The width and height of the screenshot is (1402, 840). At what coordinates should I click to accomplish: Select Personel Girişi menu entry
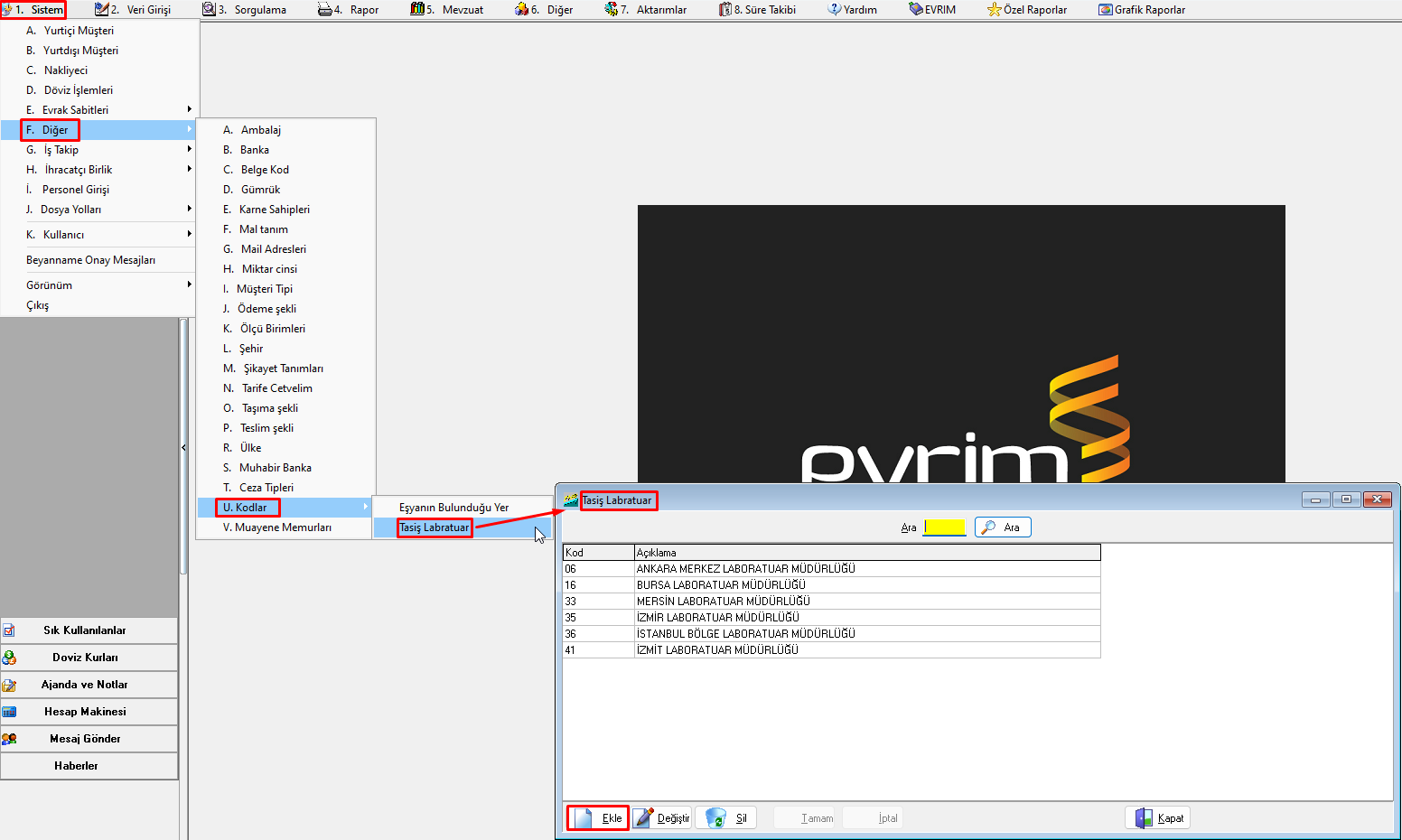(99, 190)
